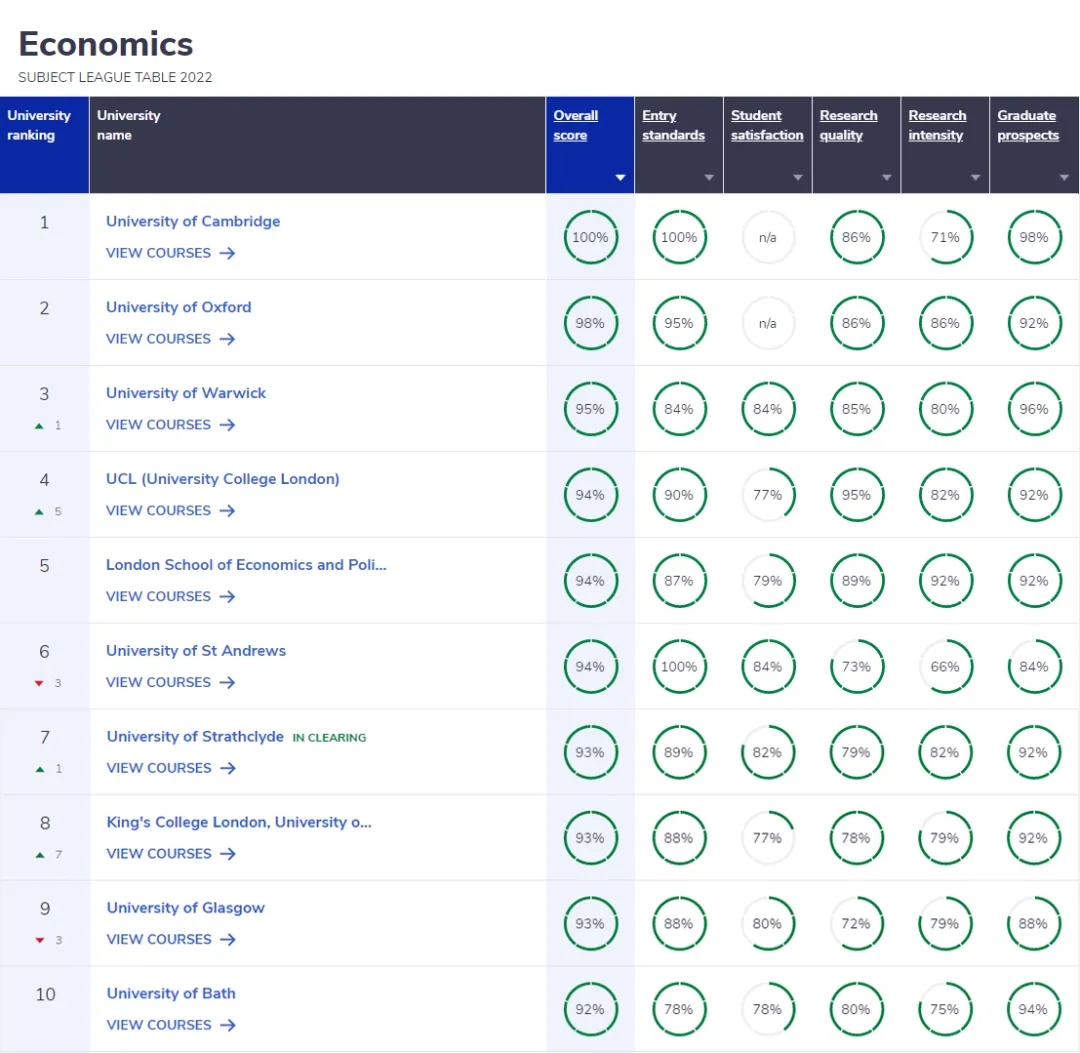1080x1053 pixels.
Task: Open University of St Andrews link
Action: click(196, 650)
